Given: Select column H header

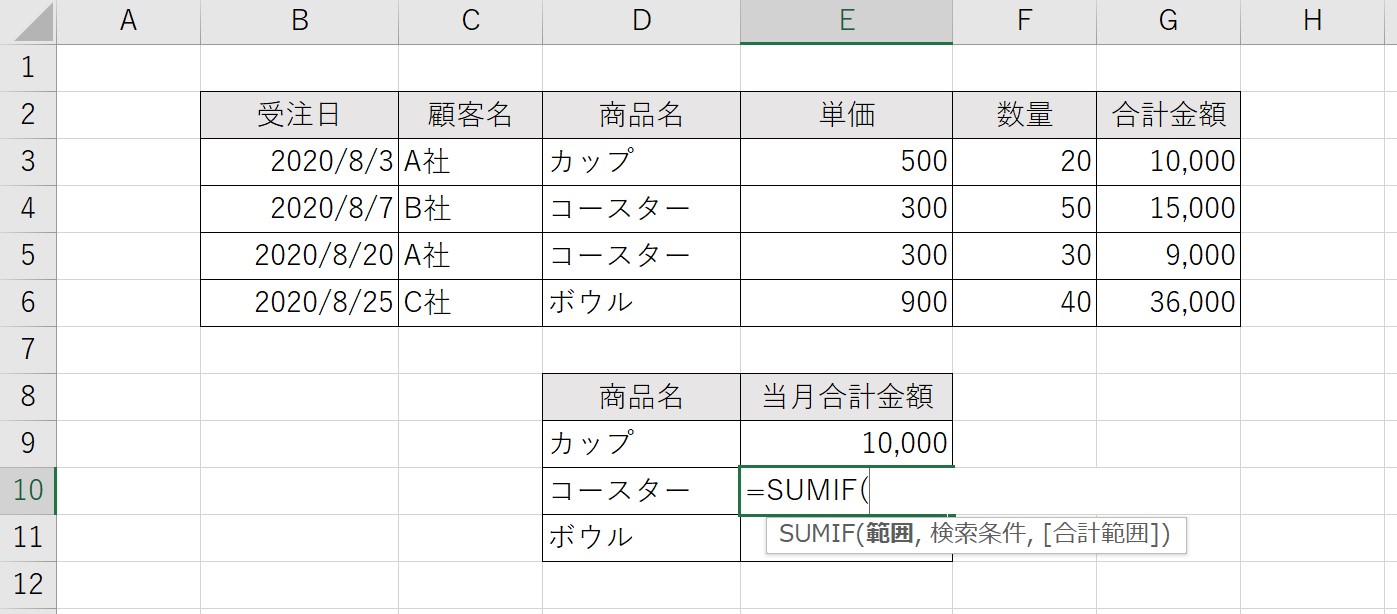Looking at the screenshot, I should tap(1312, 22).
